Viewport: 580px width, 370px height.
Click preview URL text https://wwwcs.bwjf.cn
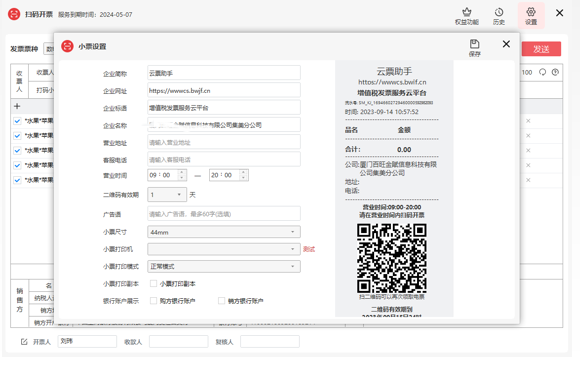pyautogui.click(x=392, y=82)
